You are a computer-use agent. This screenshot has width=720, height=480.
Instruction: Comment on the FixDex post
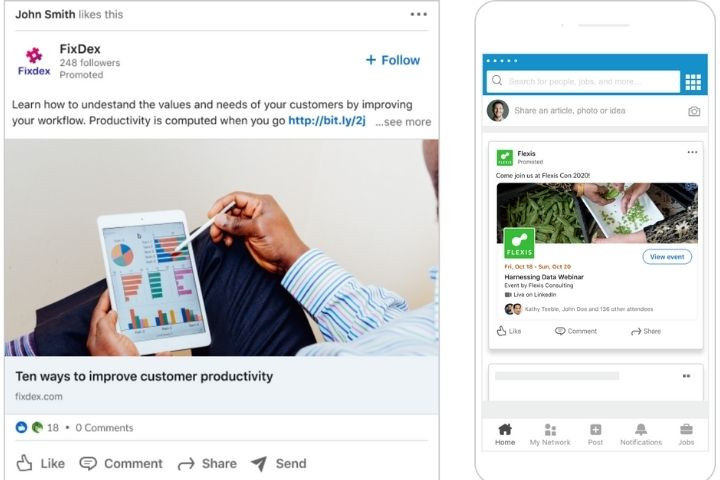pyautogui.click(x=121, y=463)
